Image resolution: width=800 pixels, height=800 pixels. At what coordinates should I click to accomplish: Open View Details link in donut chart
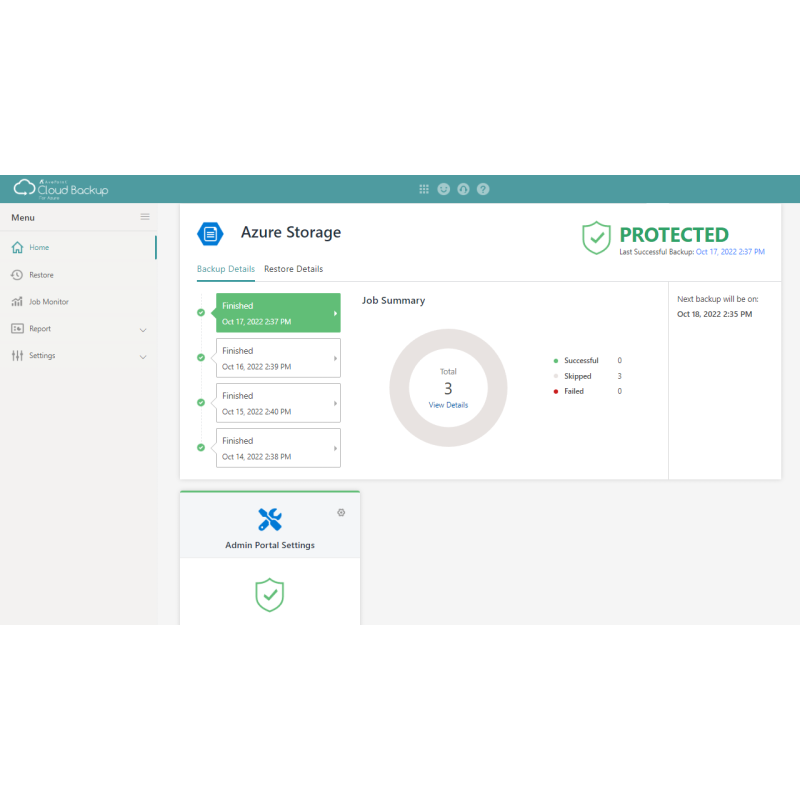coord(448,405)
